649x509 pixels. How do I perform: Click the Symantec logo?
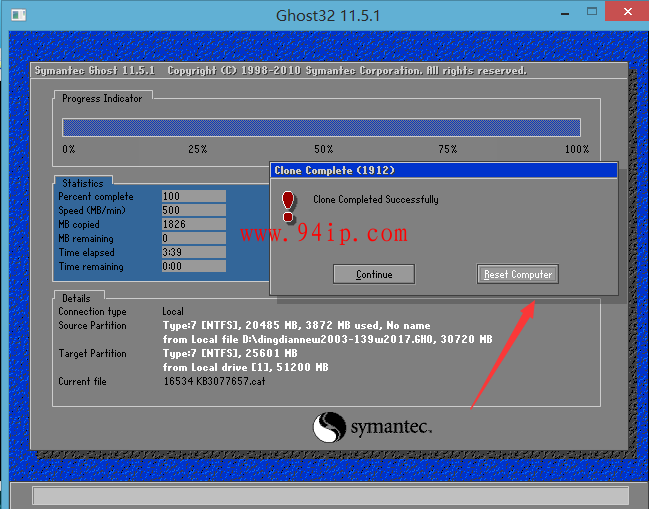click(x=372, y=427)
